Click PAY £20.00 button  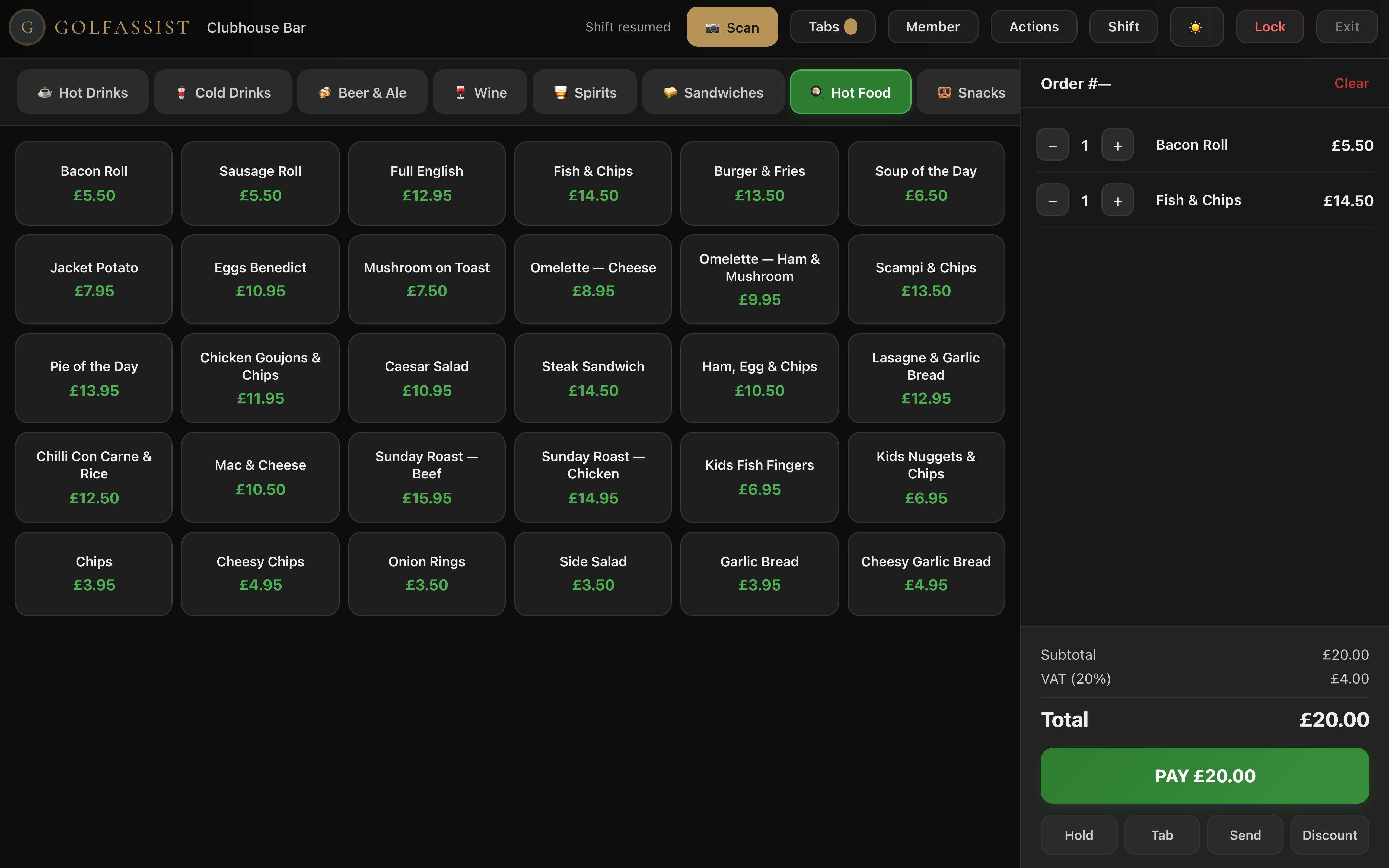coord(1205,776)
